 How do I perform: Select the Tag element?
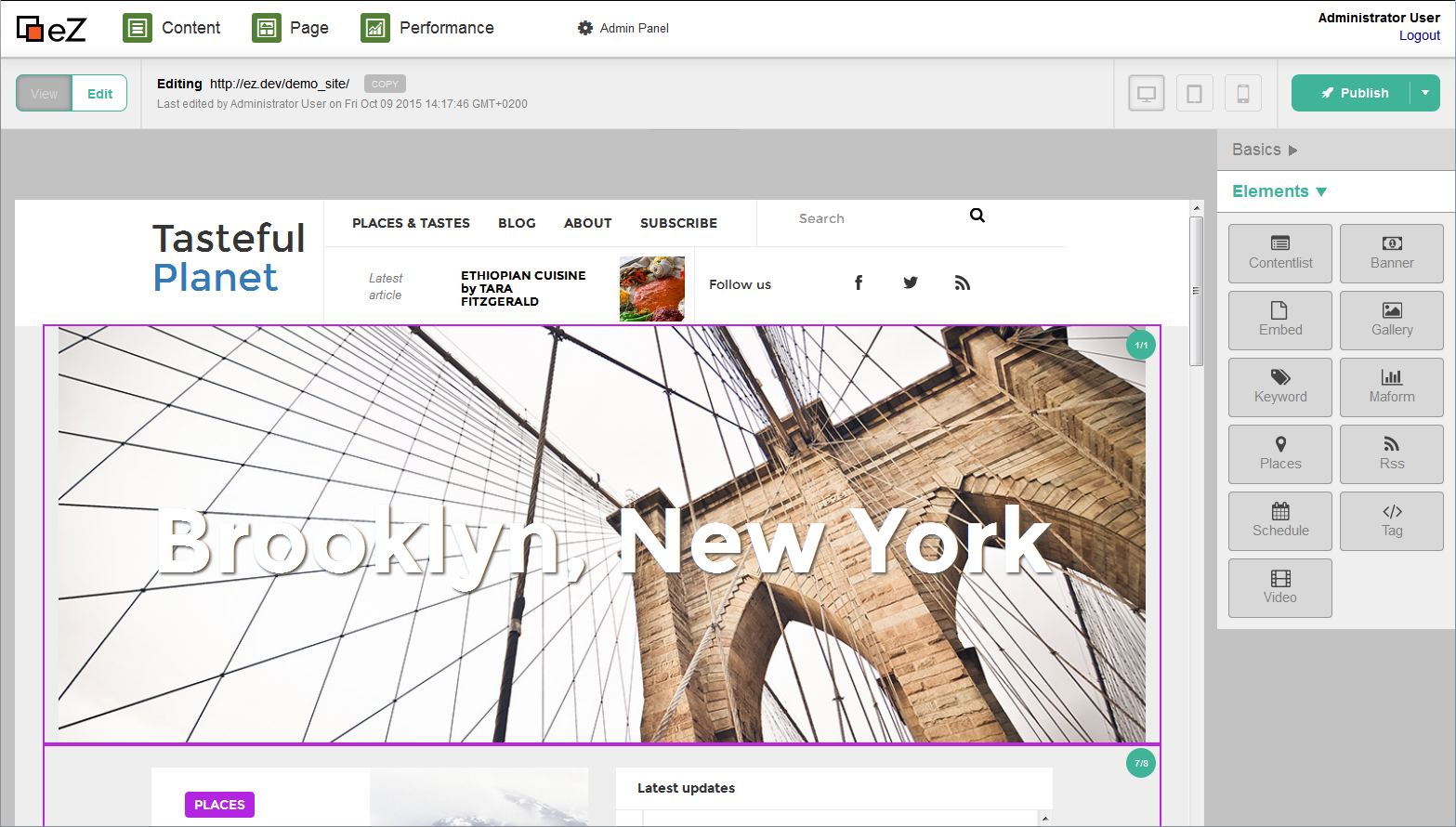(1392, 521)
